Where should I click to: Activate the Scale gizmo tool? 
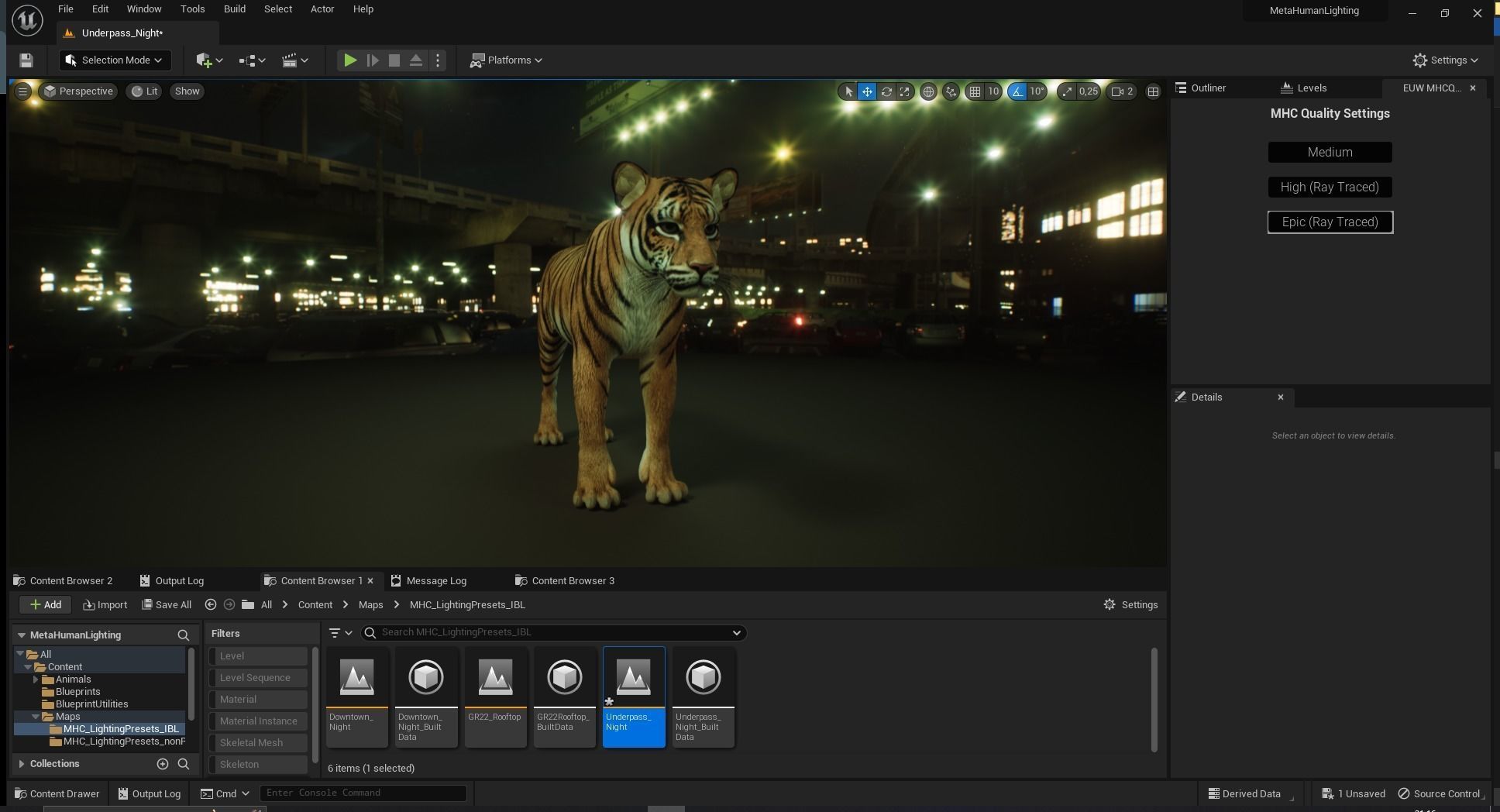point(904,91)
